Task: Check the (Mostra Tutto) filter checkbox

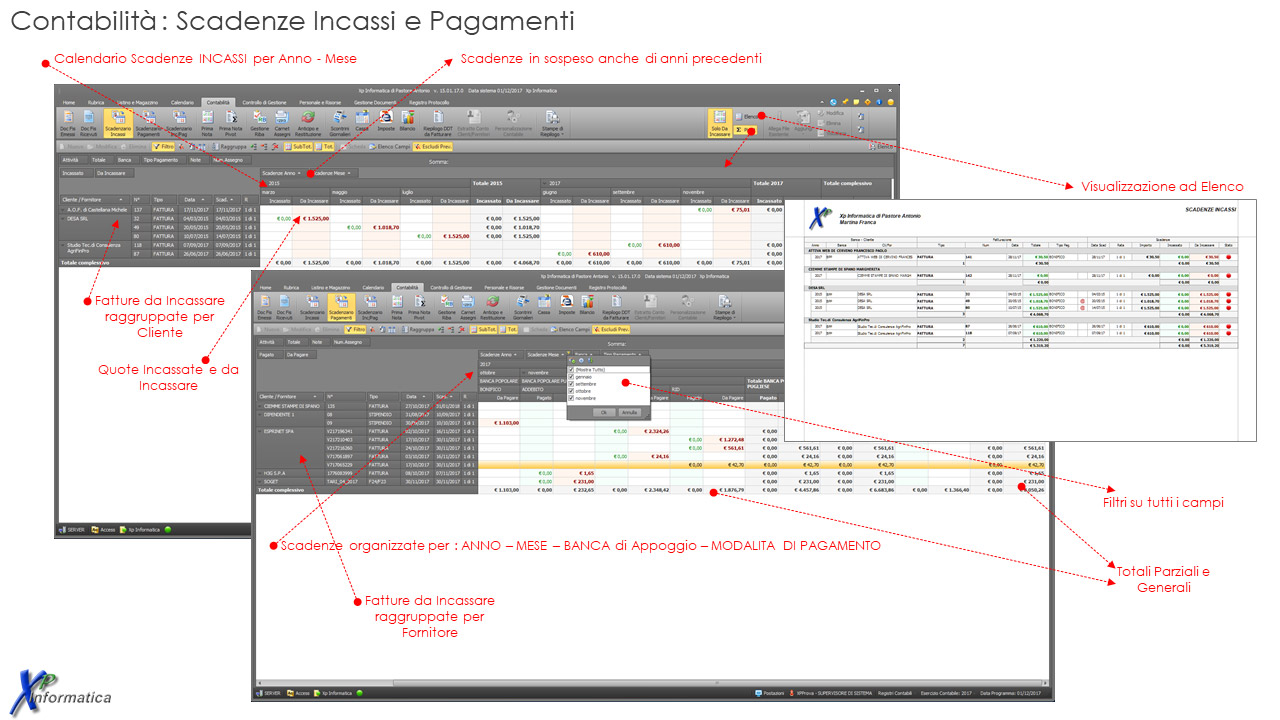Action: click(x=571, y=369)
